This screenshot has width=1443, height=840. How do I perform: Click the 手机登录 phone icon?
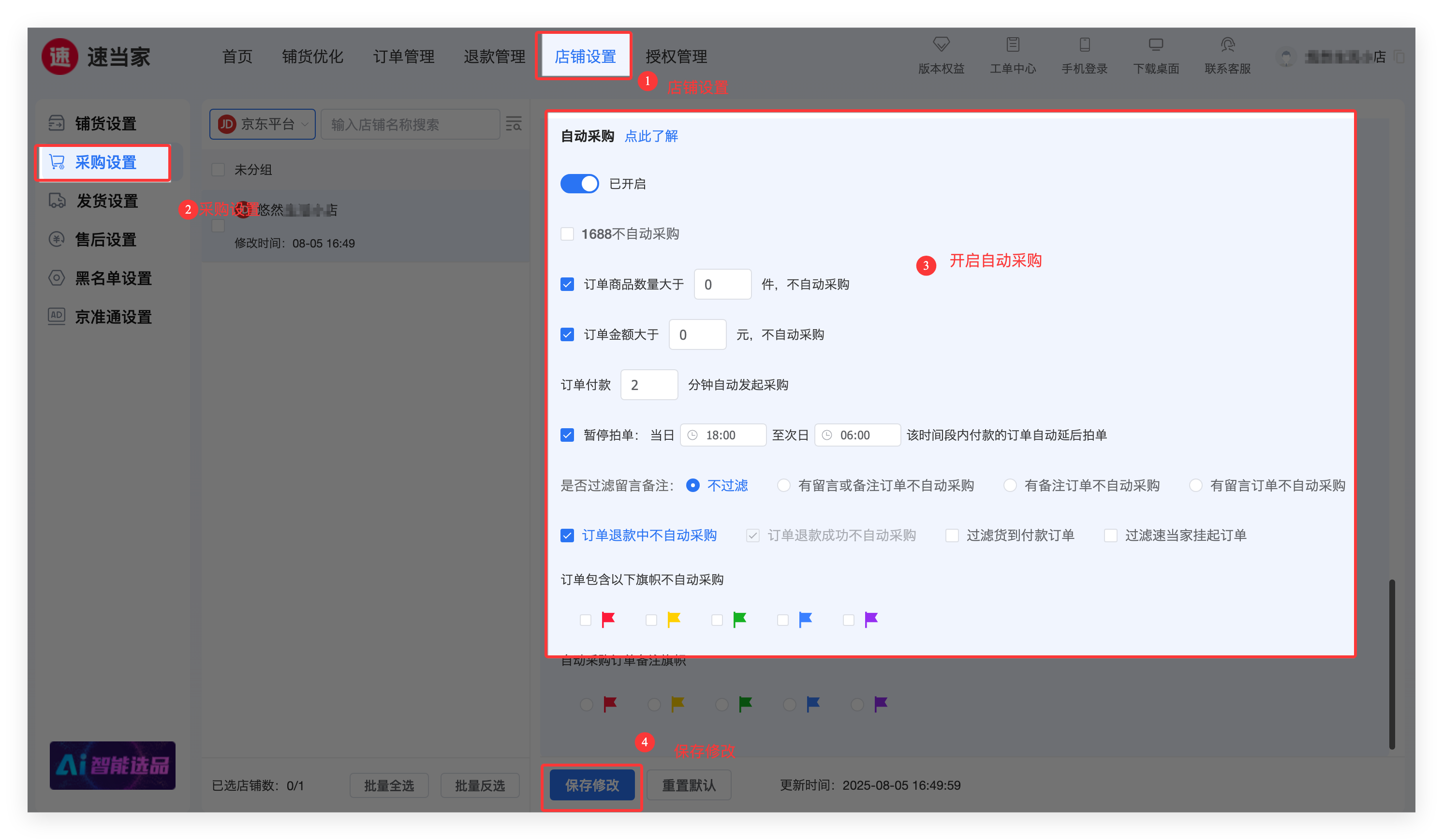[1084, 44]
